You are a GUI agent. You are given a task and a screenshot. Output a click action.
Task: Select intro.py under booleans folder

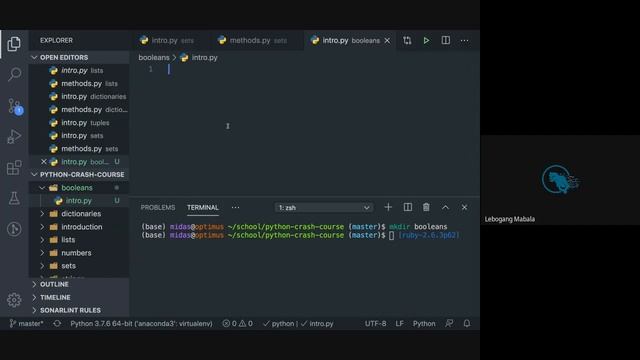point(79,201)
